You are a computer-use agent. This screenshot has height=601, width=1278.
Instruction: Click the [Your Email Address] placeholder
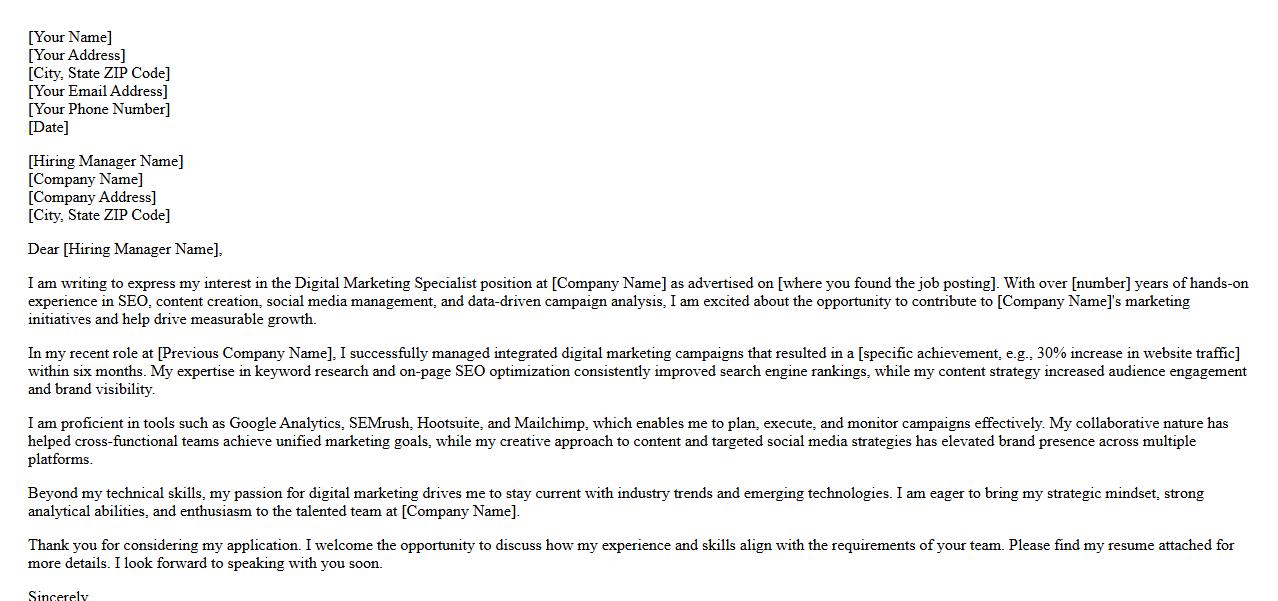98,91
